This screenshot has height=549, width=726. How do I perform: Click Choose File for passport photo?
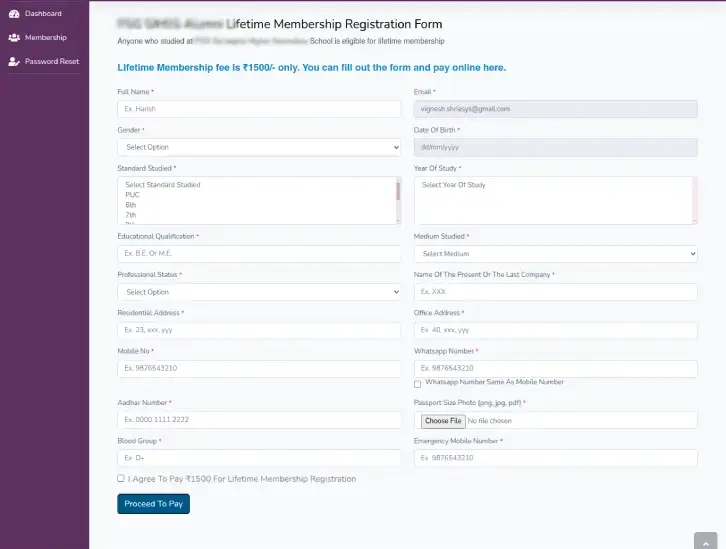[443, 421]
